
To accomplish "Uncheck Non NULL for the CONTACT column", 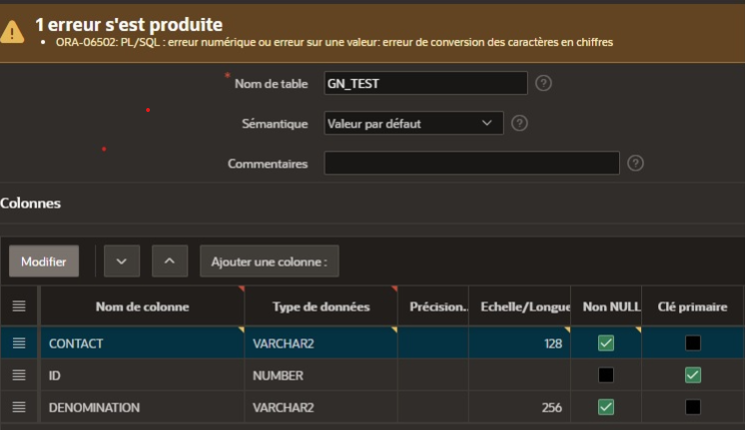I will pyautogui.click(x=606, y=343).
